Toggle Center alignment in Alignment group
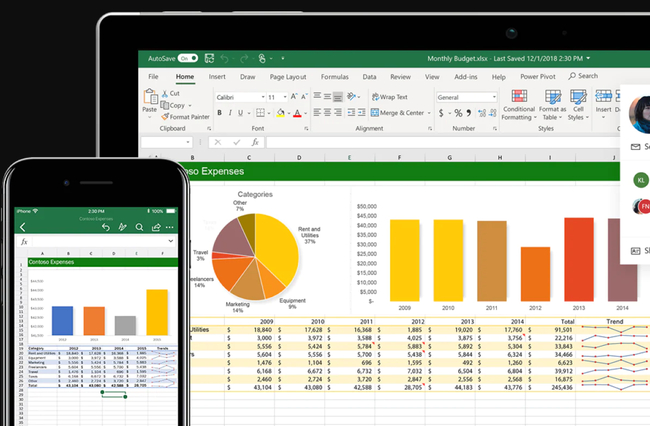 pos(327,112)
